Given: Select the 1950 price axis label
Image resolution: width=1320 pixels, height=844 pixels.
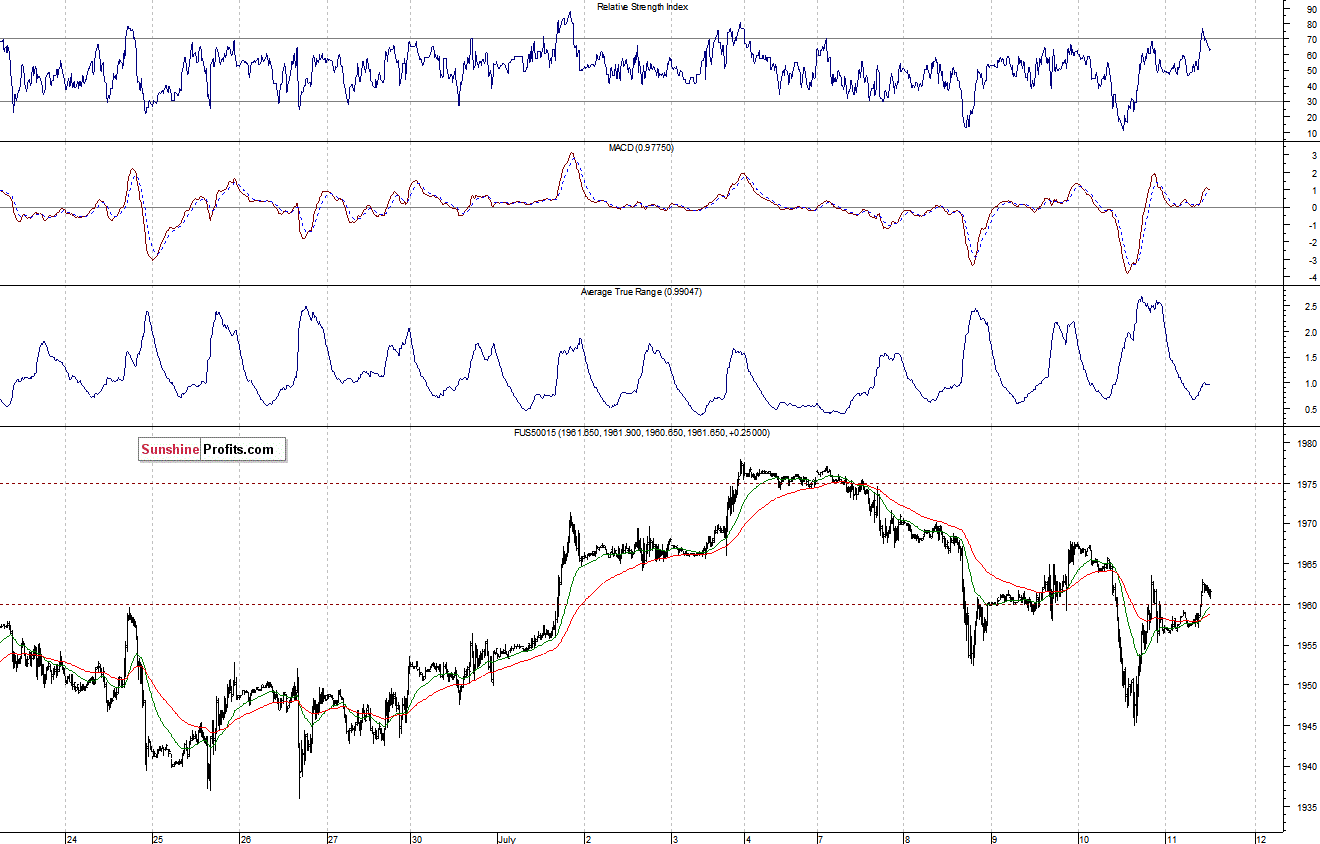Looking at the screenshot, I should click(x=1308, y=686).
